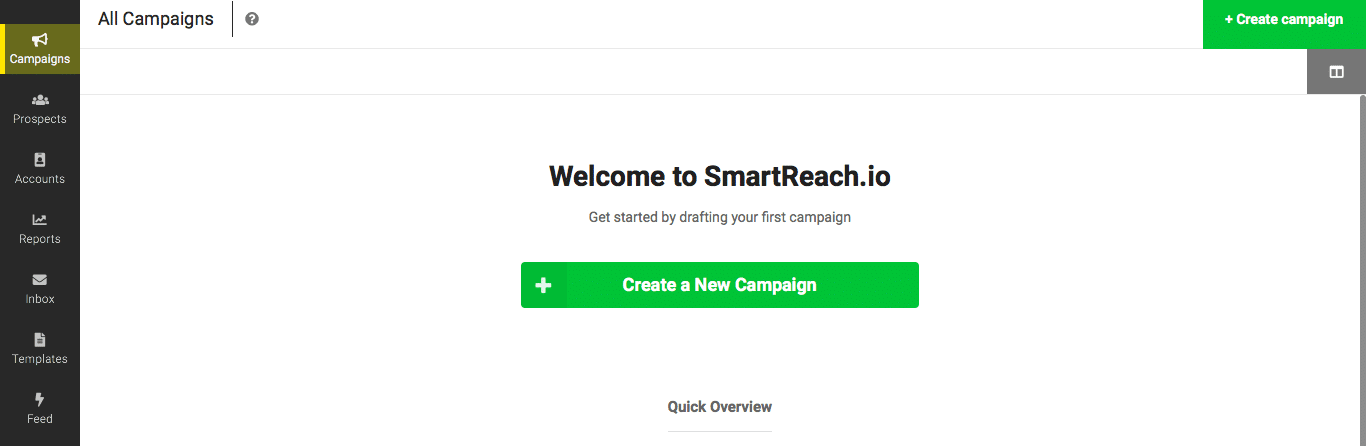The image size is (1366, 446).
Task: Click the Prospects text label in the sidebar
Action: coord(40,119)
